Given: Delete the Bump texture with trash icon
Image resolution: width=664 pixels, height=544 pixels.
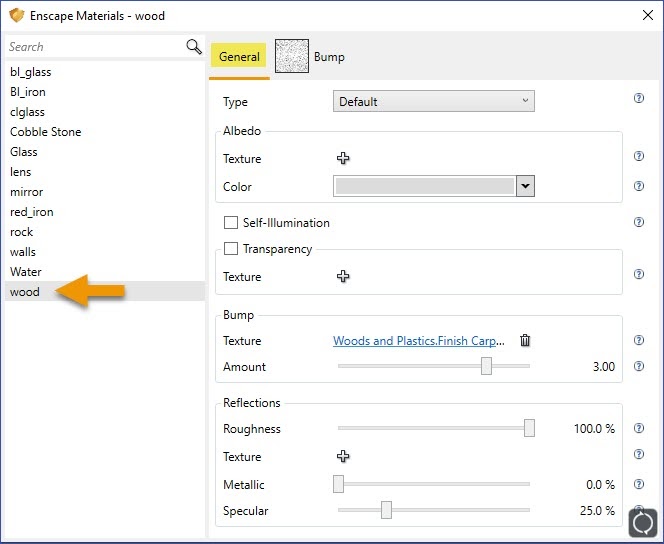Looking at the screenshot, I should point(525,340).
